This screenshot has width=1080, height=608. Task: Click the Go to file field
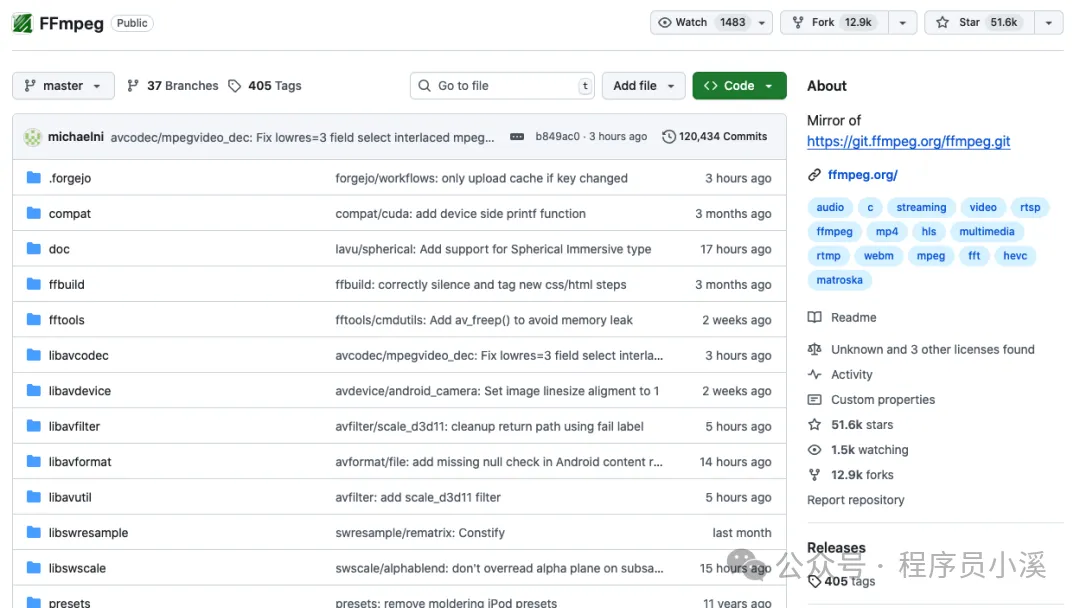[x=502, y=85]
